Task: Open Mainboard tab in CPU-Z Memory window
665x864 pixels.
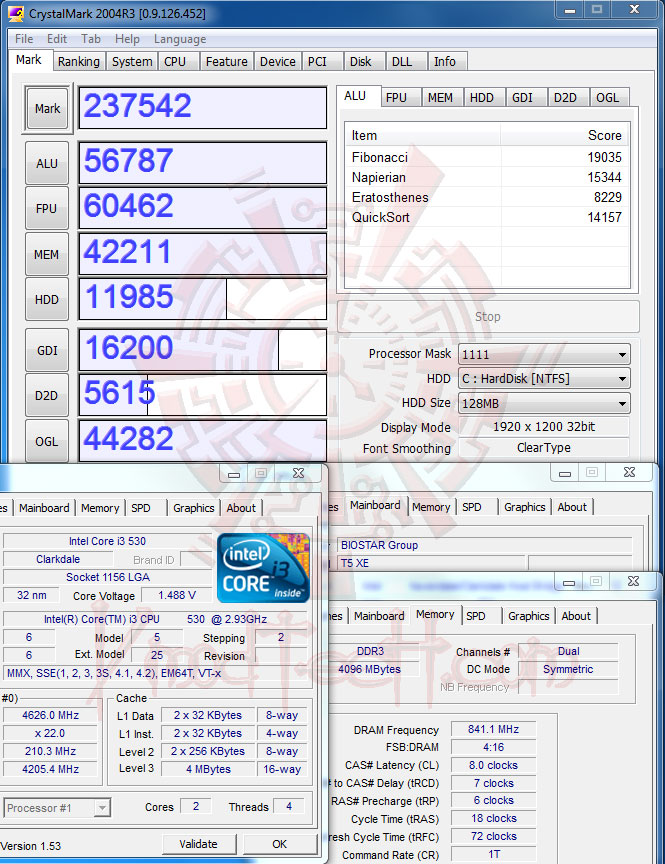Action: 379,615
